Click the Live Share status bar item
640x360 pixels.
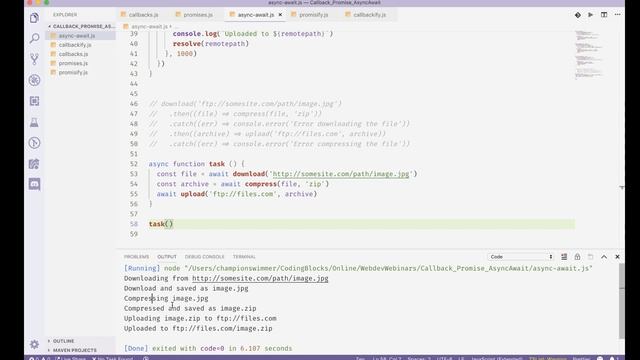tap(71, 358)
